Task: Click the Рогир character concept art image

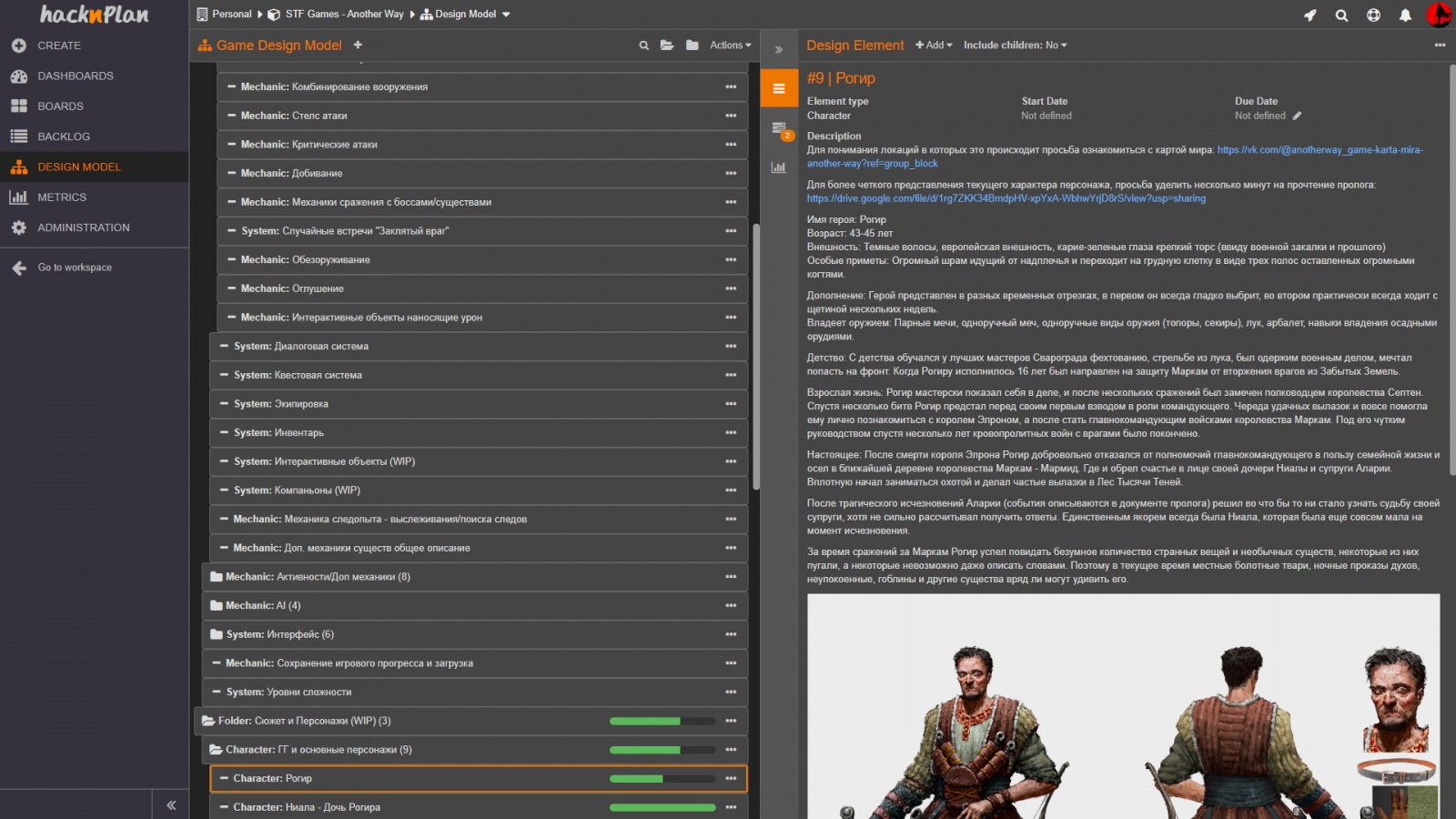Action: (x=1123, y=707)
